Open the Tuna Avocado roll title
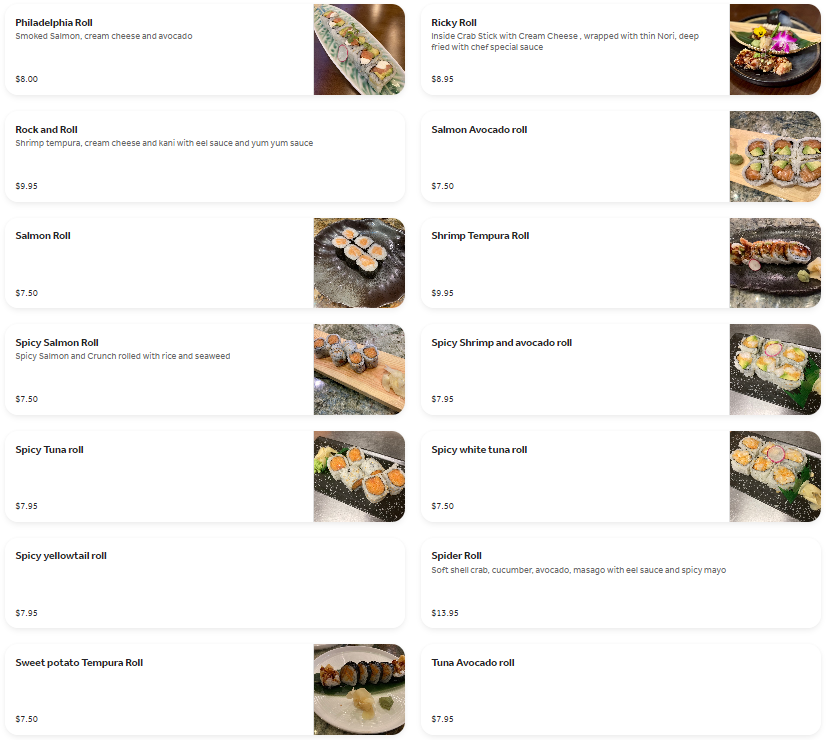826x740 pixels. click(x=473, y=663)
